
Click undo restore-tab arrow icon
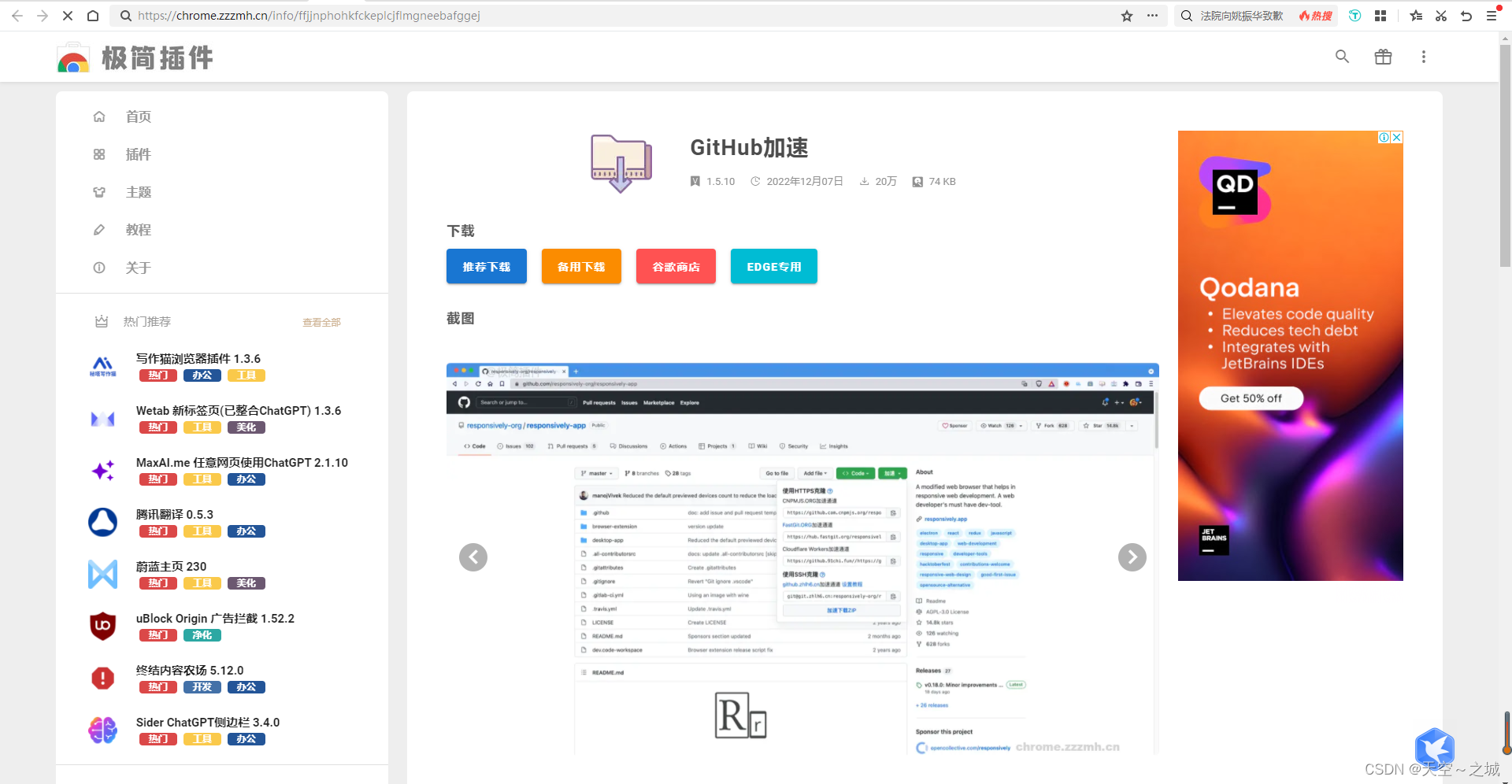[x=1466, y=16]
